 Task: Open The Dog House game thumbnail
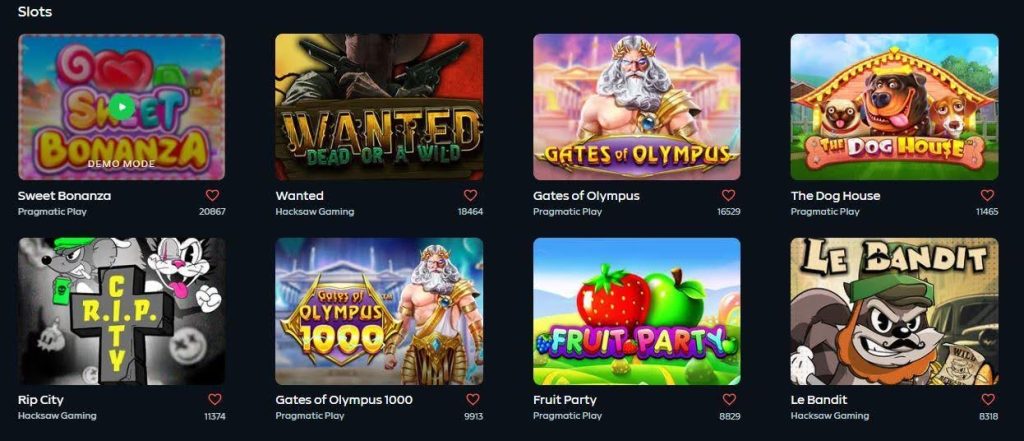tap(894, 107)
